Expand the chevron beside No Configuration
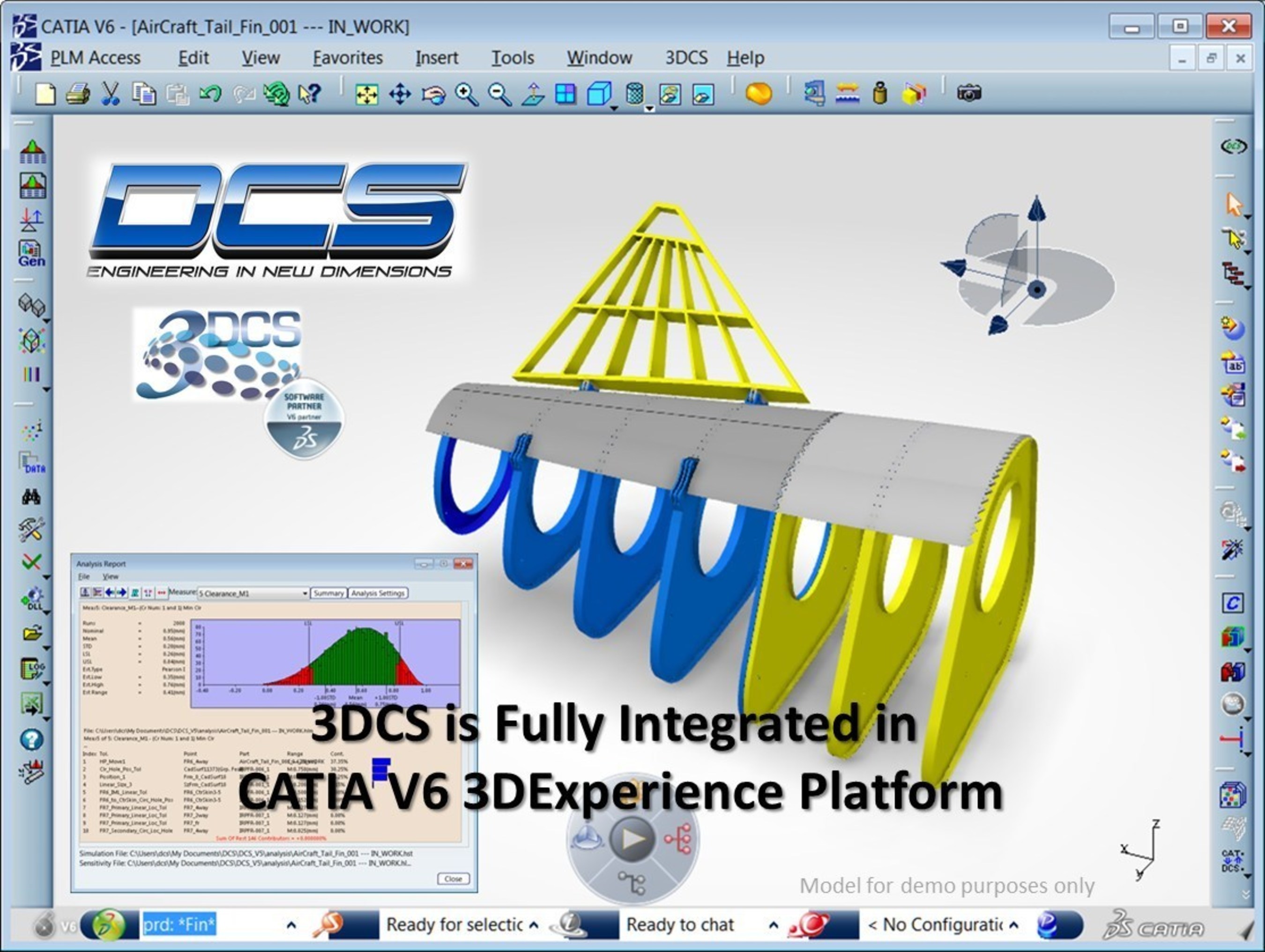 tap(1014, 924)
